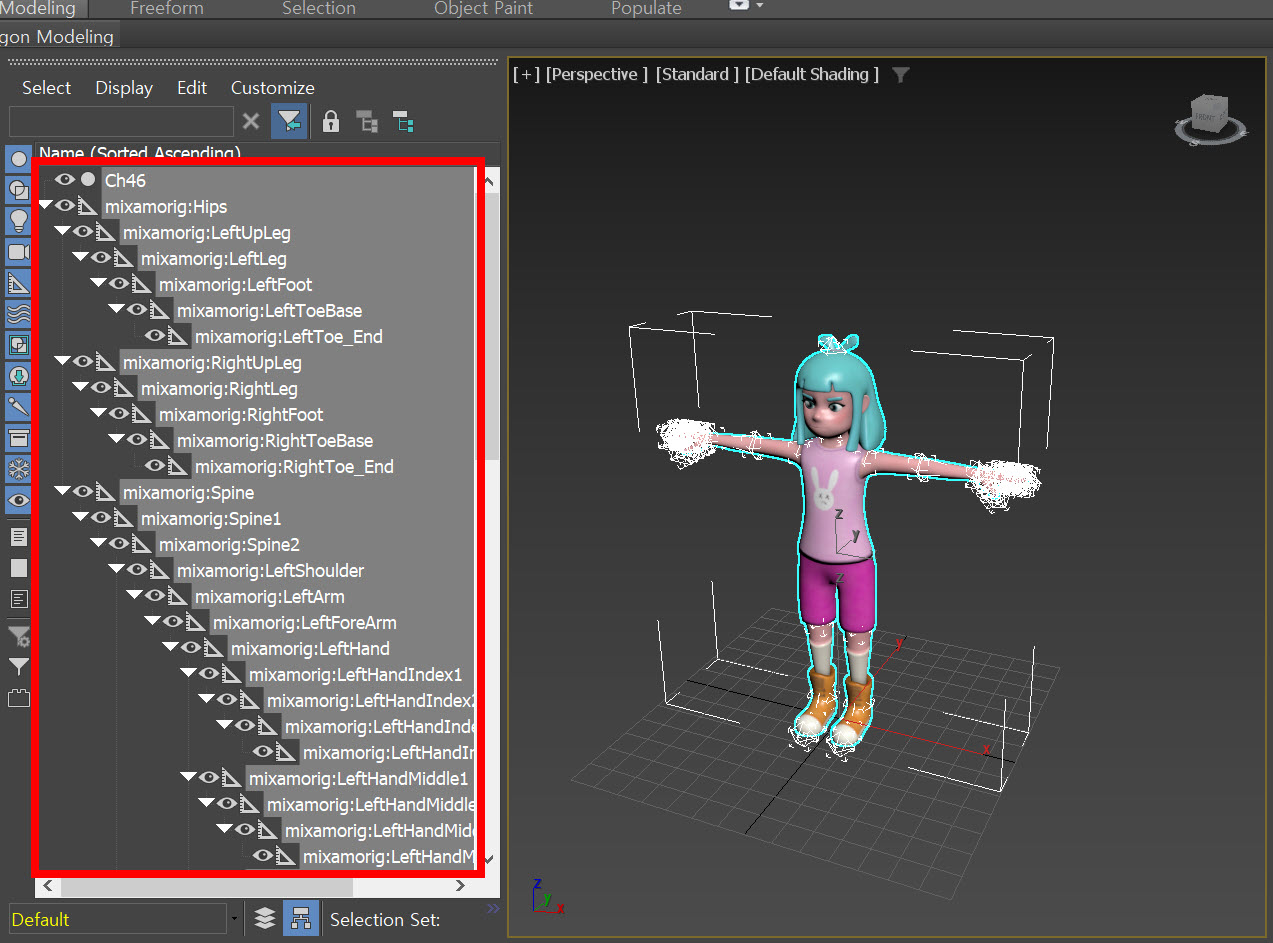Click [Standard] viewport label
Viewport: 1273px width, 943px height.
(697, 74)
